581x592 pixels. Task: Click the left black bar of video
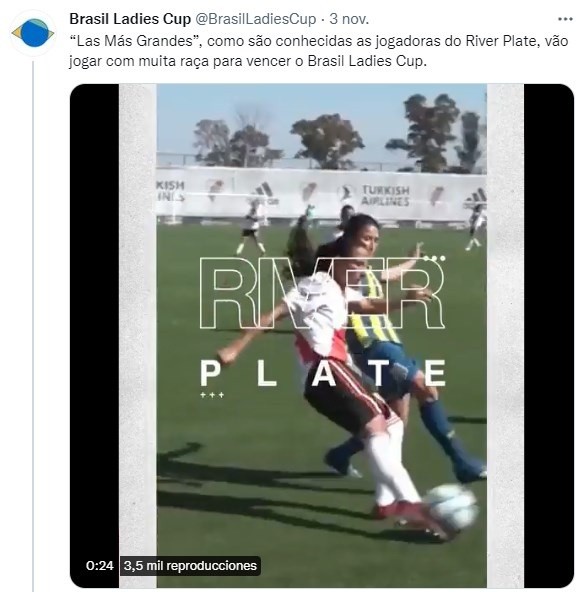coord(95,336)
